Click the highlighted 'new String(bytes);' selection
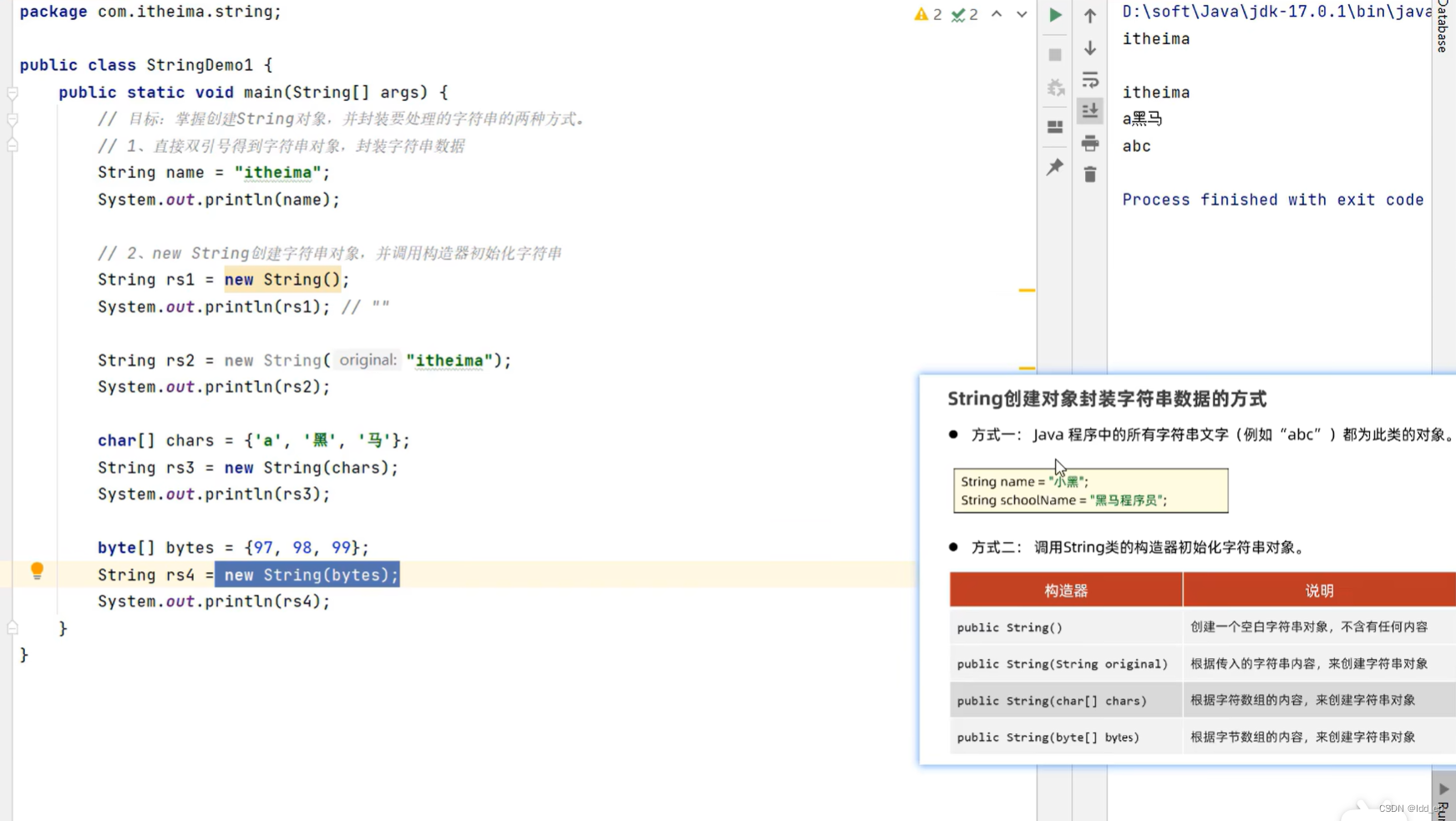 click(307, 575)
